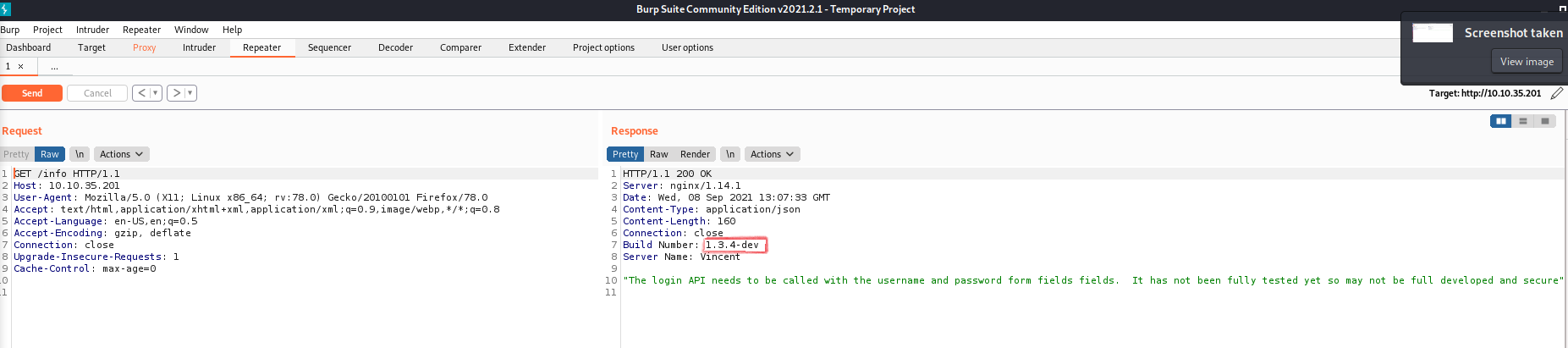Switch to Extender tab

point(527,47)
